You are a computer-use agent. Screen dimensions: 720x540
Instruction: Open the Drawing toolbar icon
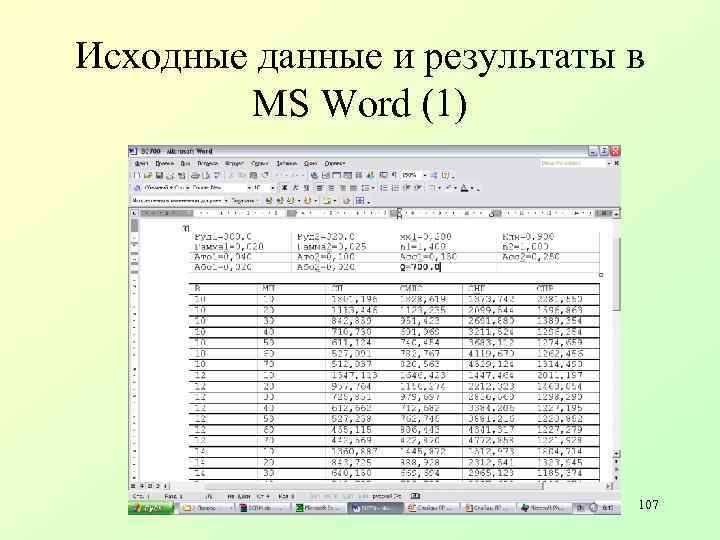tap(371, 175)
